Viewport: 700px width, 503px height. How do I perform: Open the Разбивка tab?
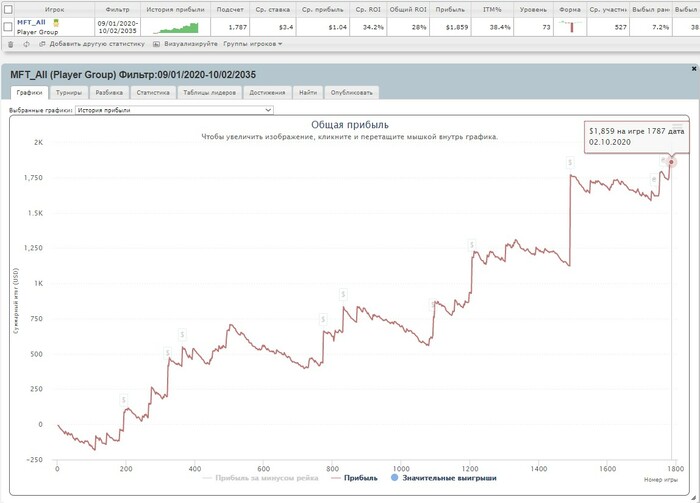click(109, 92)
